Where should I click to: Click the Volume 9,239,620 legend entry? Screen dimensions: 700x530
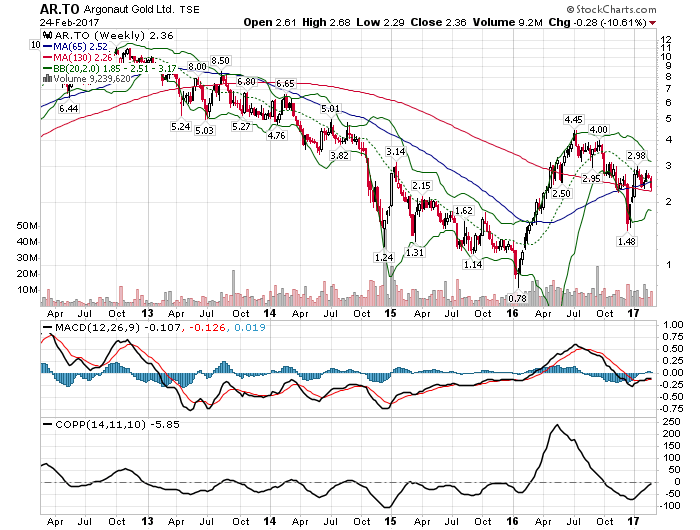[x=92, y=79]
